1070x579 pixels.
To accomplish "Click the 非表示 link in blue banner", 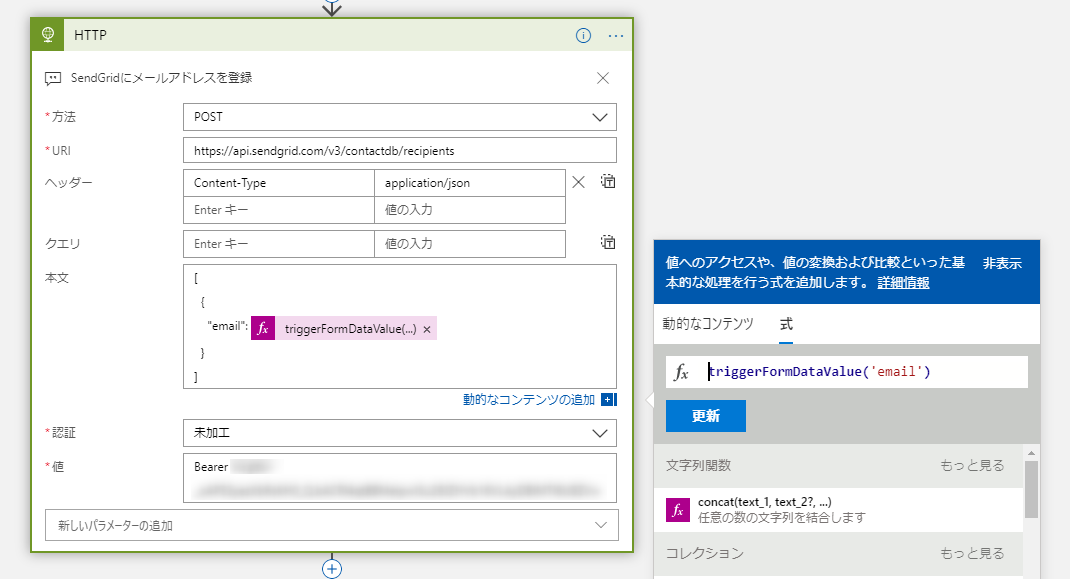I will click(1002, 264).
